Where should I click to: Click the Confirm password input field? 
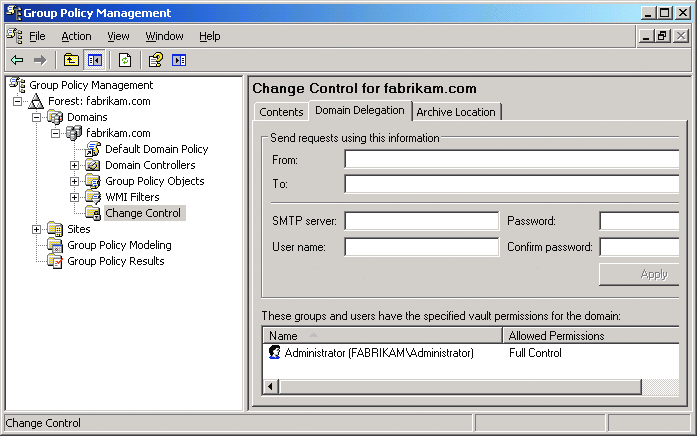click(x=639, y=247)
